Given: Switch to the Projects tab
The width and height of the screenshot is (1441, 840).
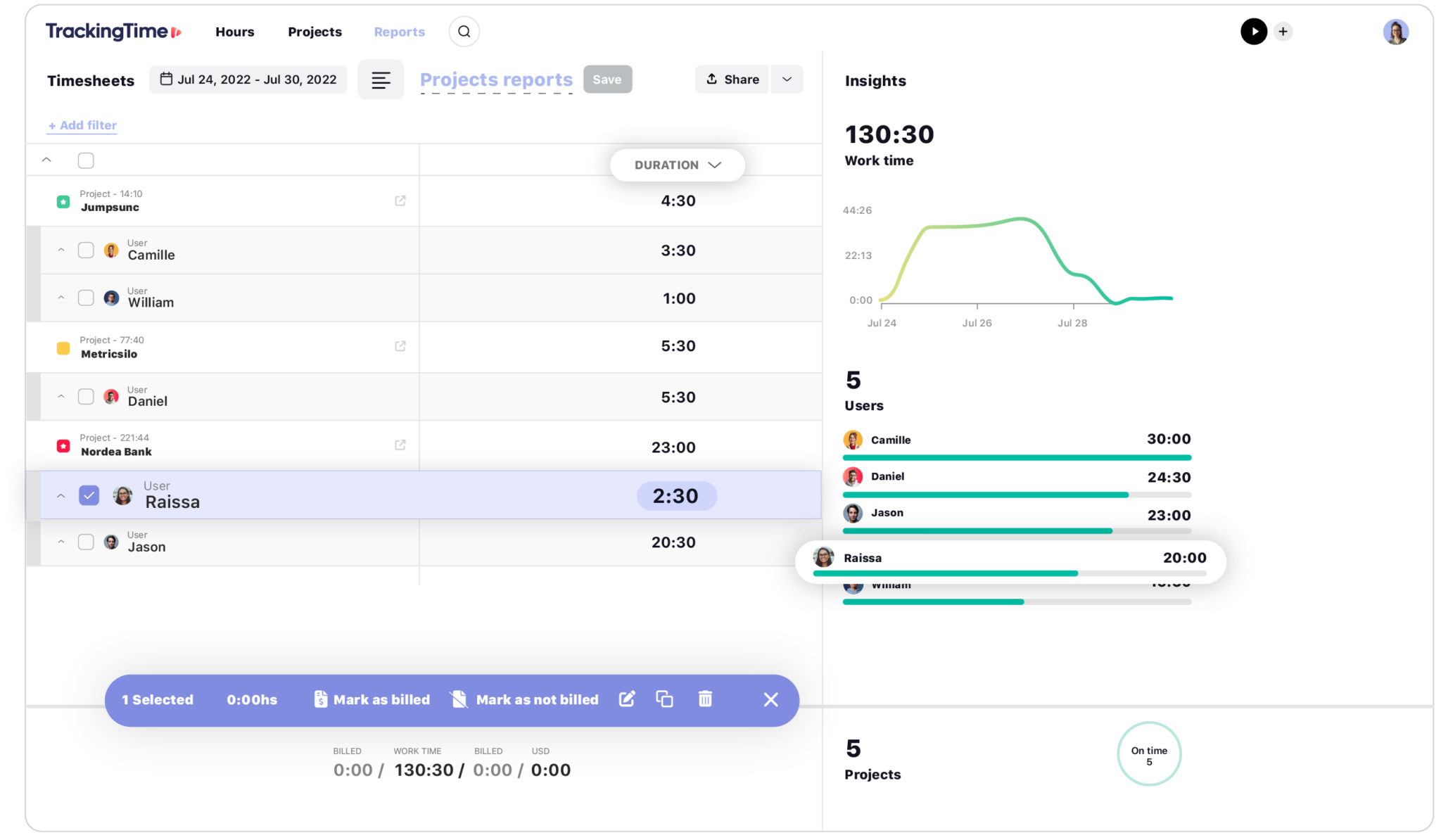Looking at the screenshot, I should pyautogui.click(x=315, y=32).
